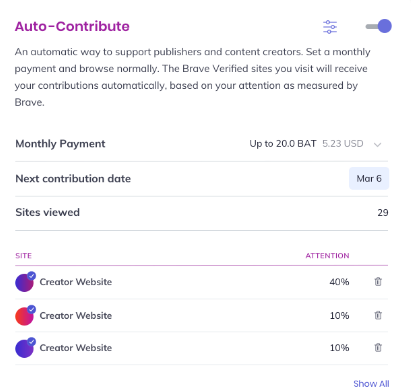Remove the second Creator Website using trash icon
This screenshot has width=411, height=392.
pos(378,315)
